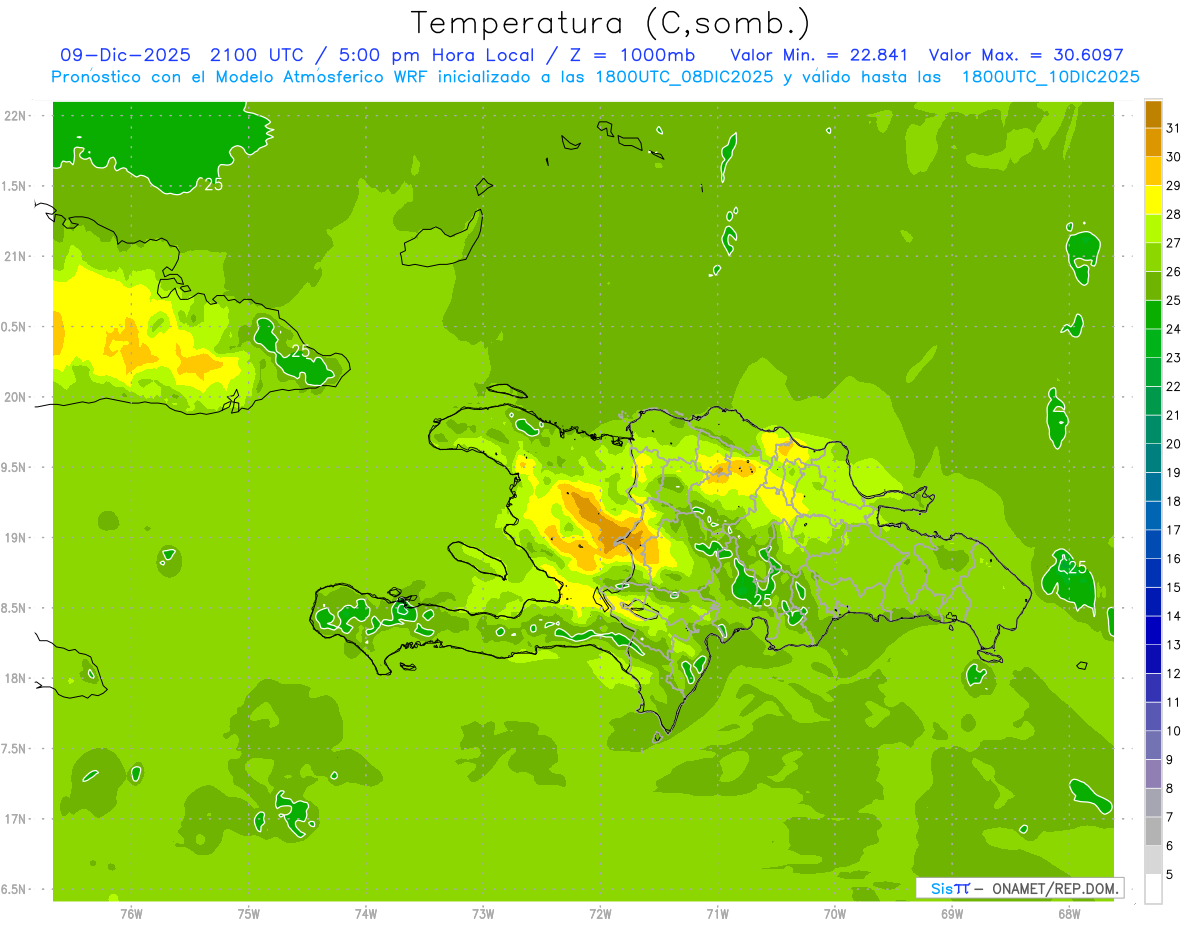This screenshot has height=927, width=1200.
Task: Click the "17N" latitude axis label
Action: 15,820
